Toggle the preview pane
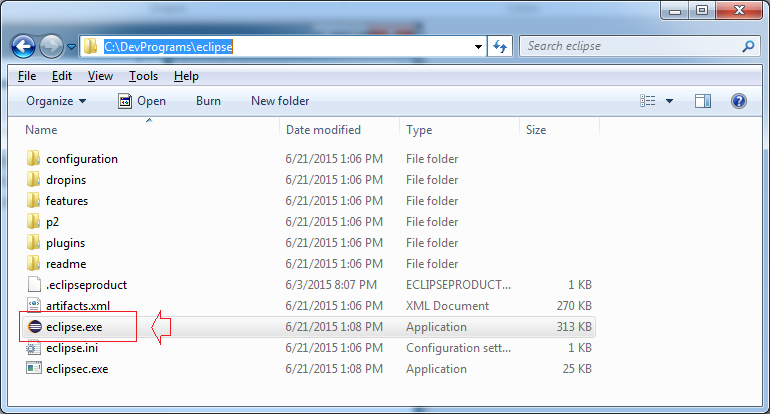The height and width of the screenshot is (414, 770). (703, 101)
